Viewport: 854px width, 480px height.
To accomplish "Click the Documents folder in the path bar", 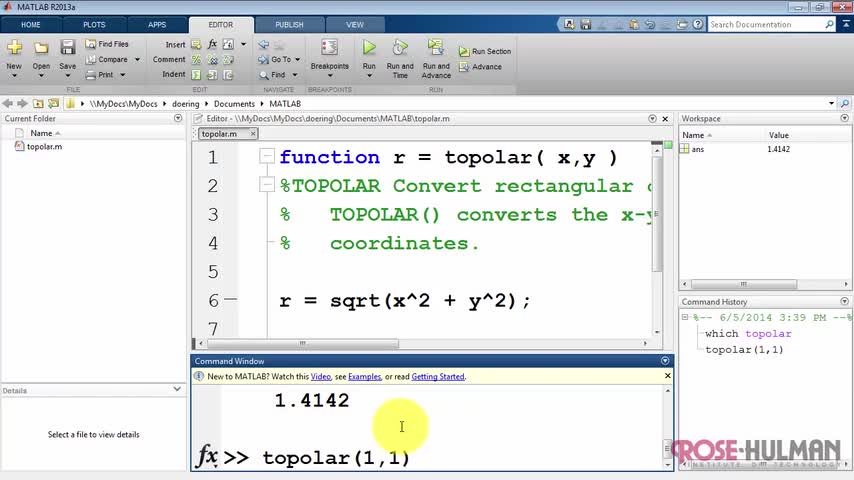I will (x=234, y=104).
